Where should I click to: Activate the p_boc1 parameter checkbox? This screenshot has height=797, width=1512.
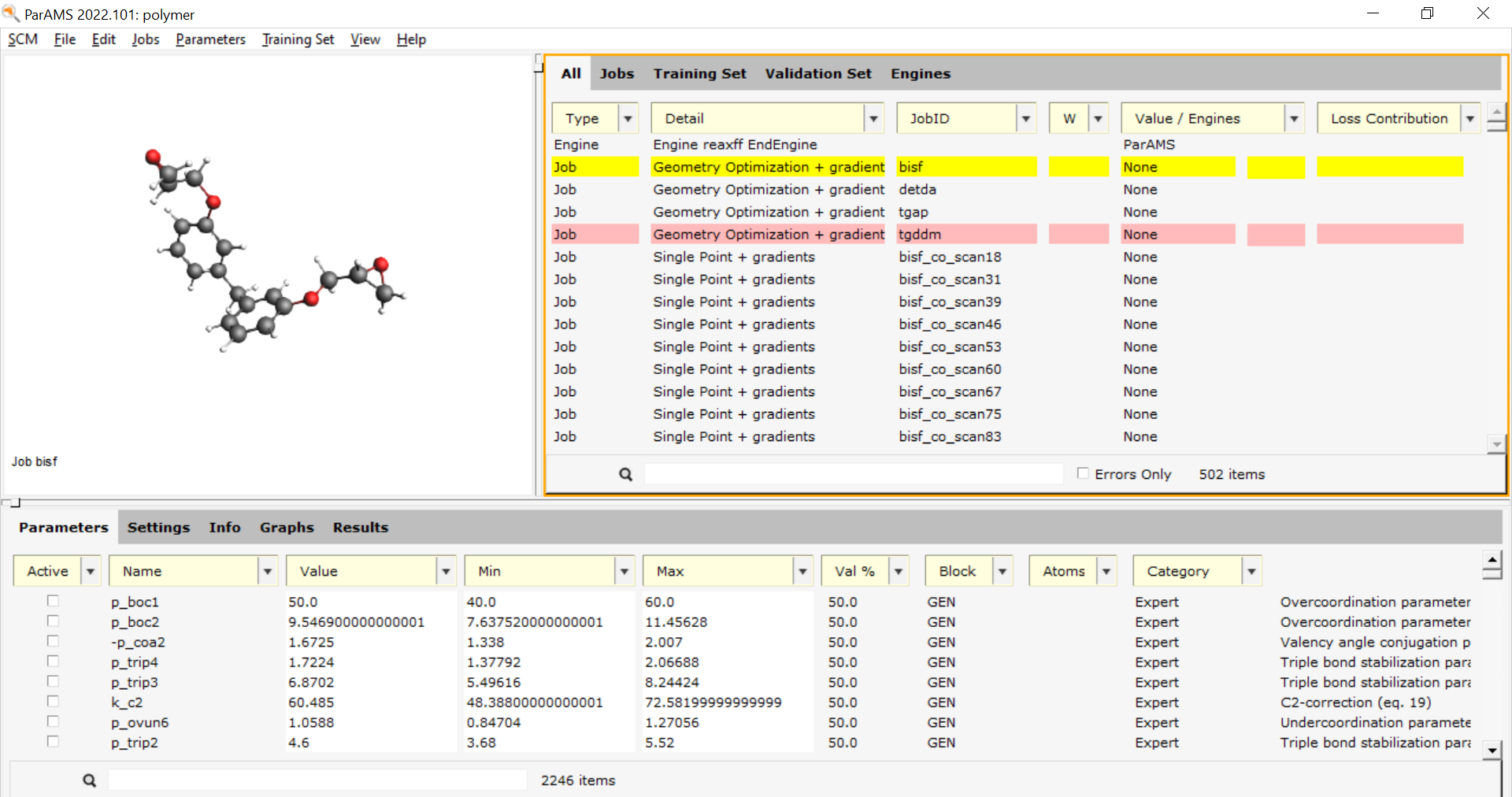(53, 601)
